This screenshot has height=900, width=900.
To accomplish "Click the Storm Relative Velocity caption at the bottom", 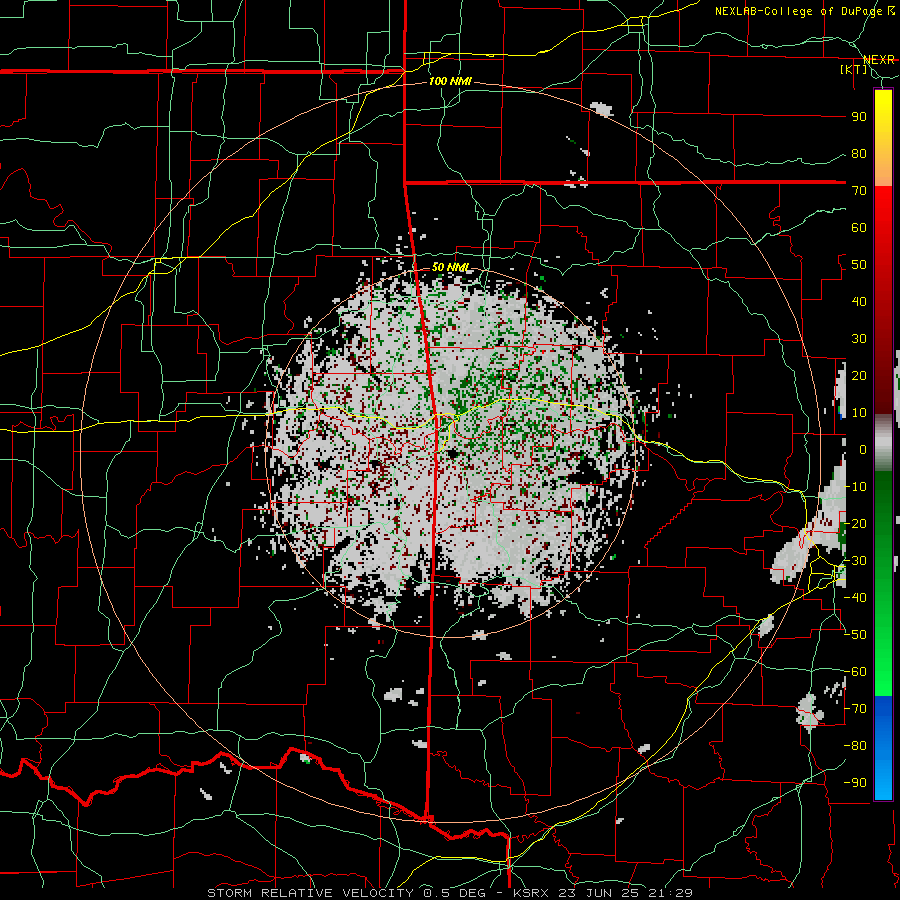I will point(450,893).
